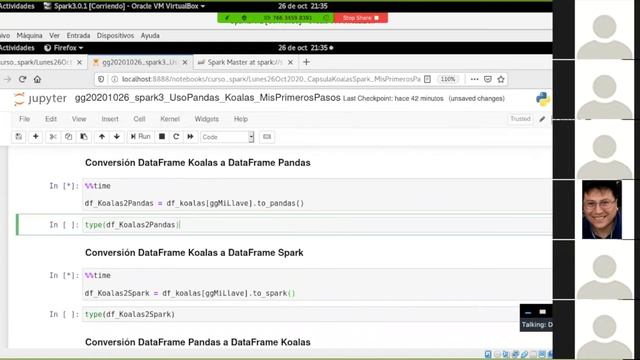The image size is (640, 360).
Task: Open page actions three-dot menu
Action: pyautogui.click(x=474, y=79)
